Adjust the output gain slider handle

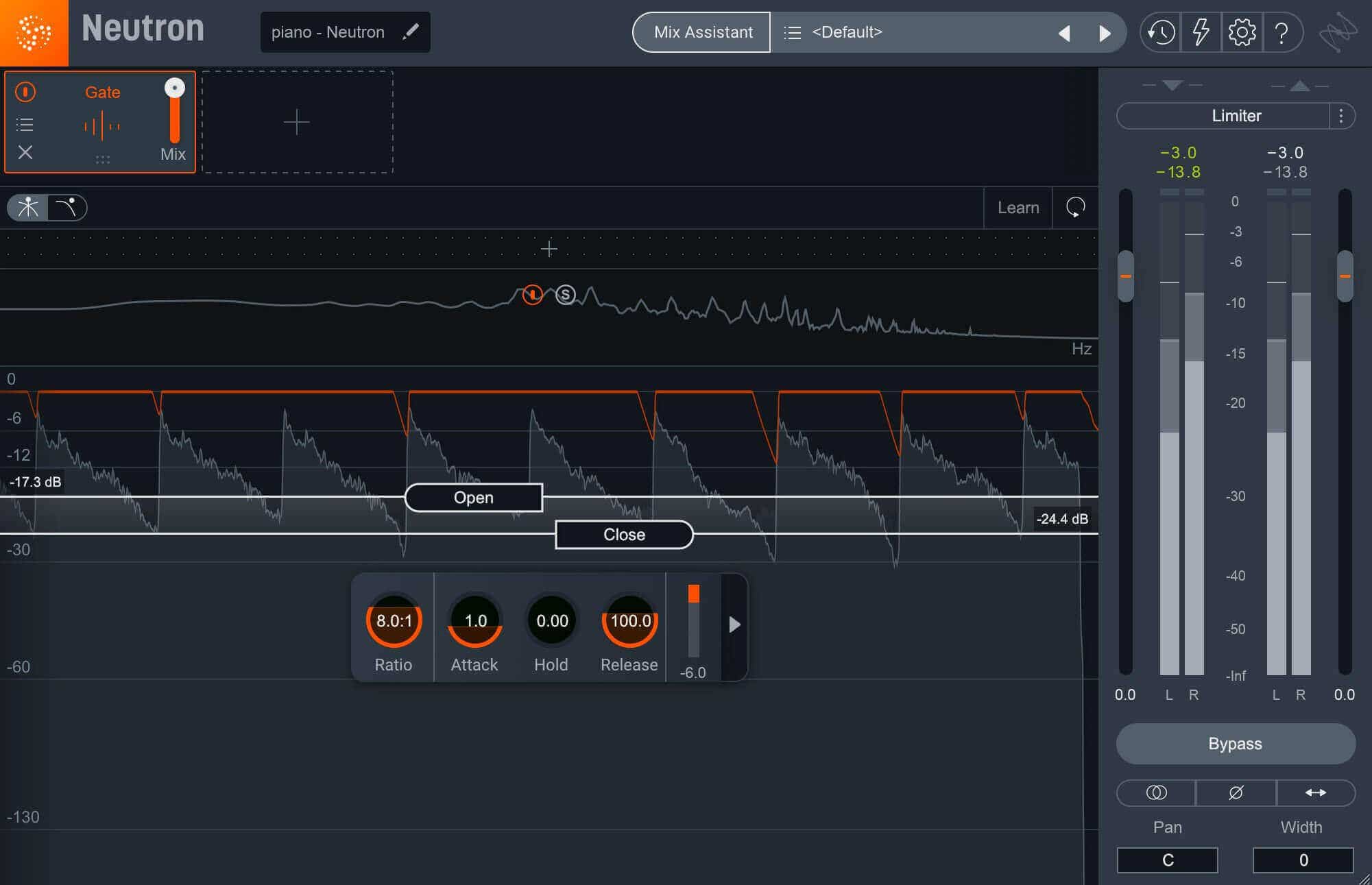tap(1345, 276)
